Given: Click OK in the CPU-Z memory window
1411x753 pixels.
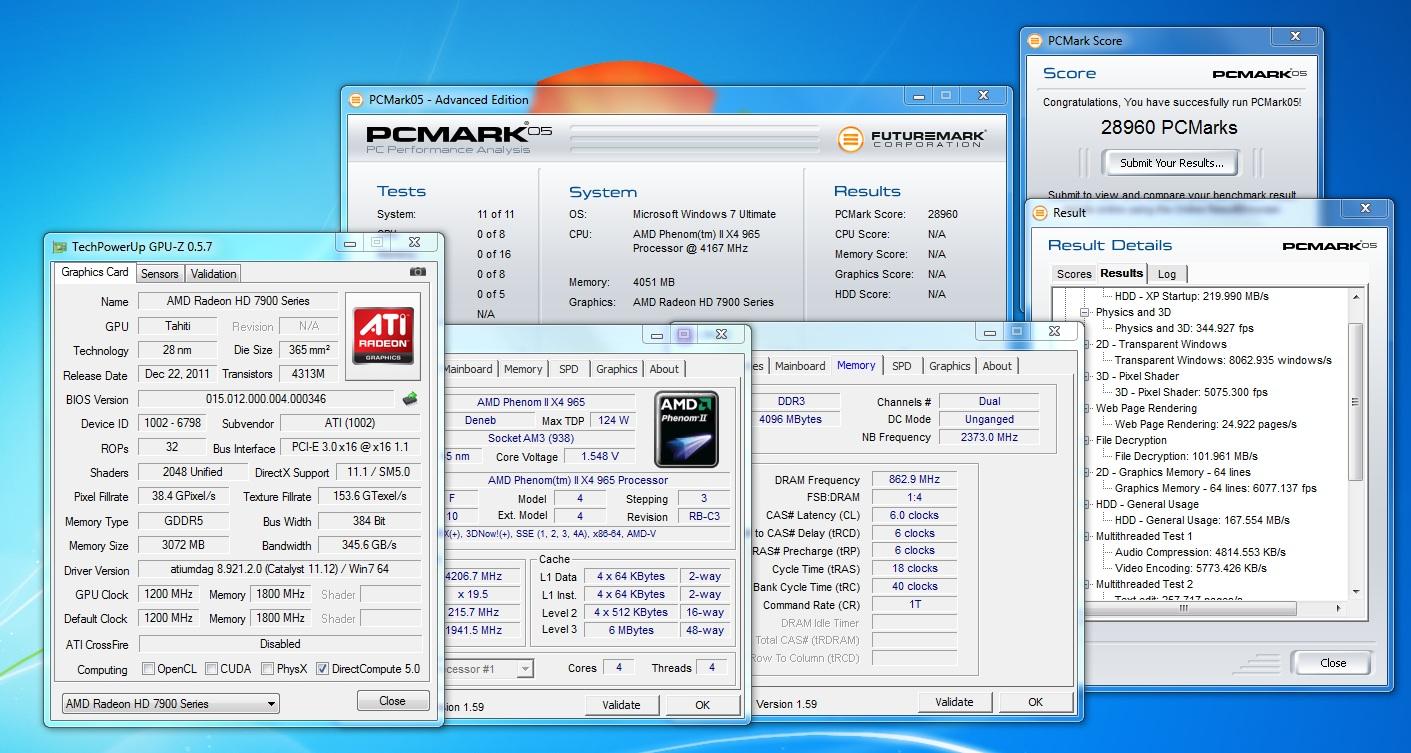Looking at the screenshot, I should pyautogui.click(x=1035, y=702).
